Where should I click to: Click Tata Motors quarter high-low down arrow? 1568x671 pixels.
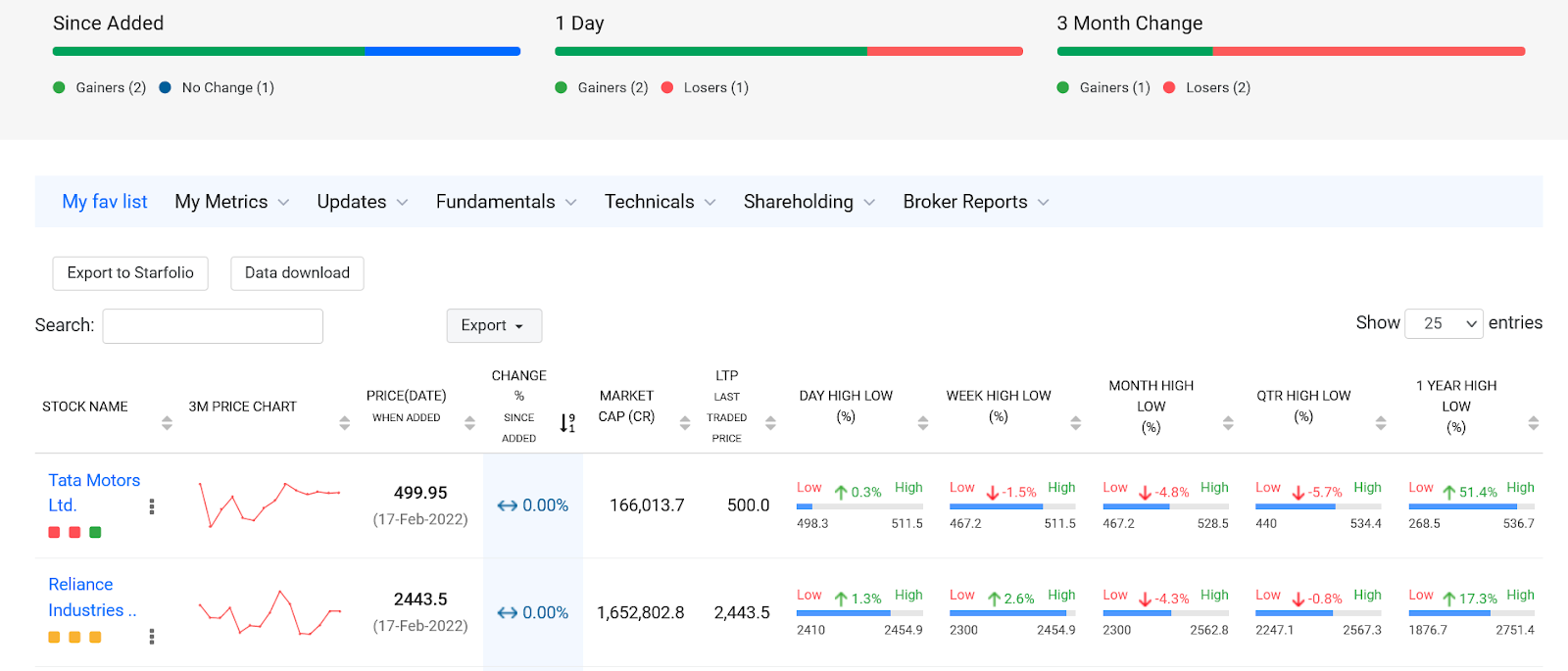(1298, 492)
